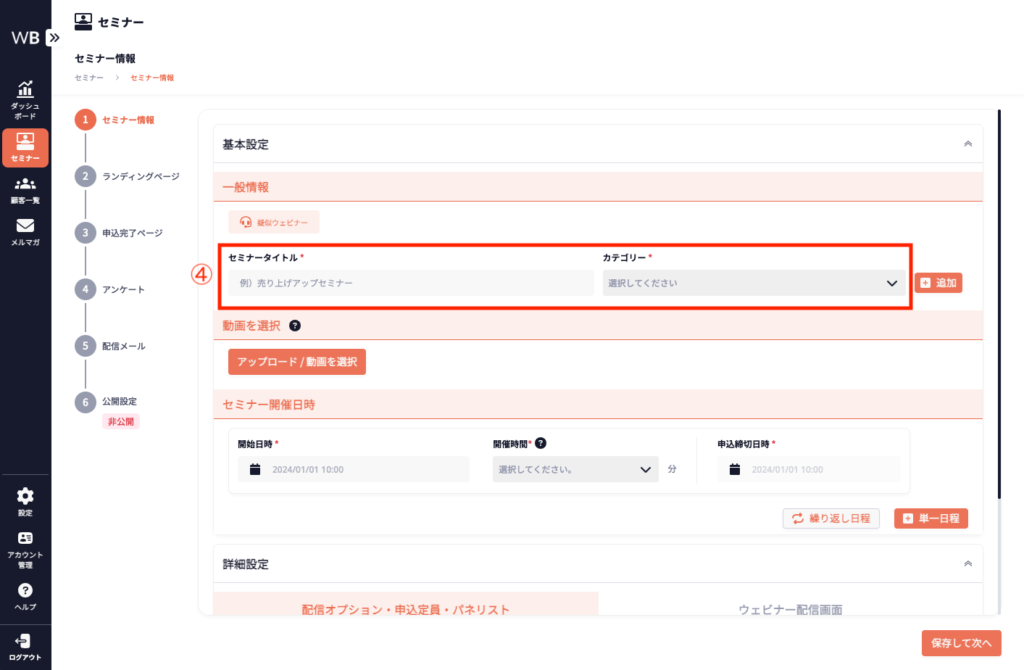
Task: Click the 開始日時 date field
Action: (x=353, y=469)
